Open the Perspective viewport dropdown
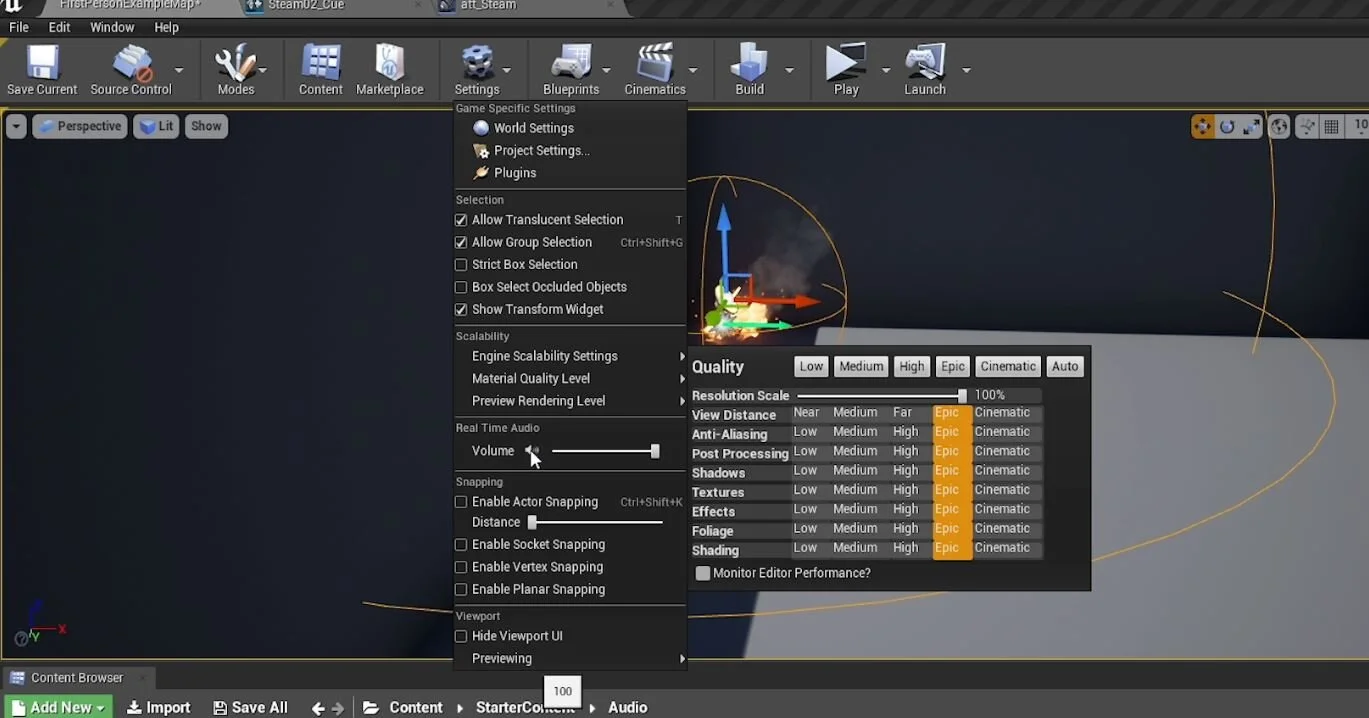This screenshot has height=718, width=1369. [79, 125]
